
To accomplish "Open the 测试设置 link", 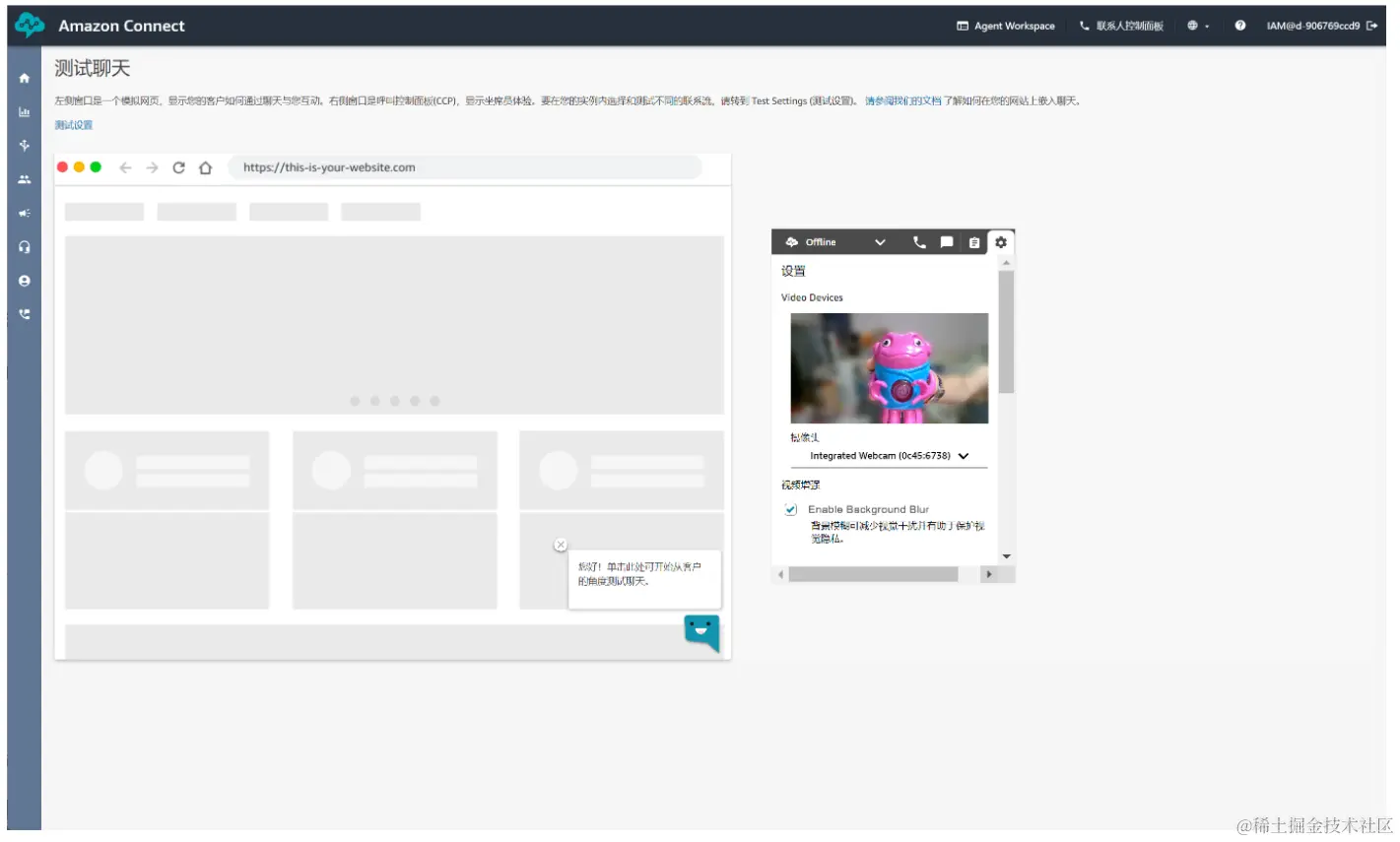I will tap(74, 125).
